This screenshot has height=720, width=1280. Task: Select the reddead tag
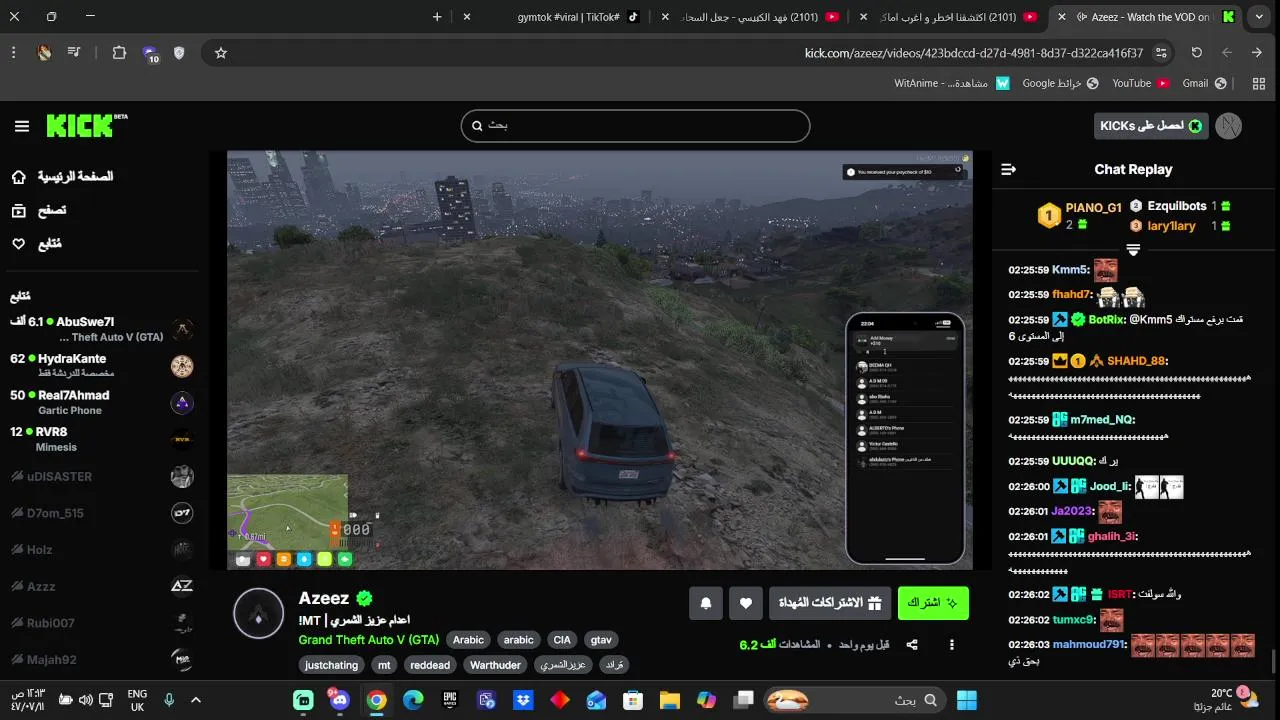coord(430,665)
